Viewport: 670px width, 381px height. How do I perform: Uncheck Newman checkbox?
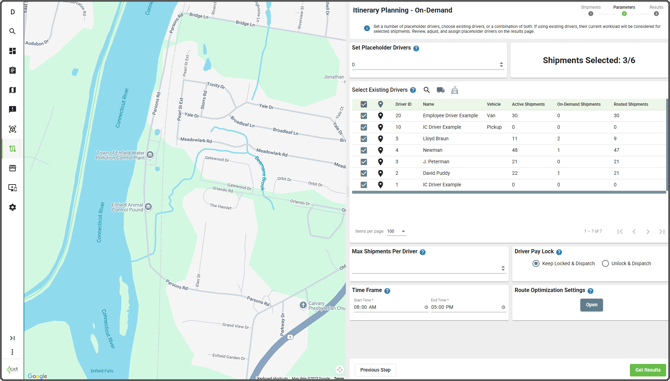(364, 150)
